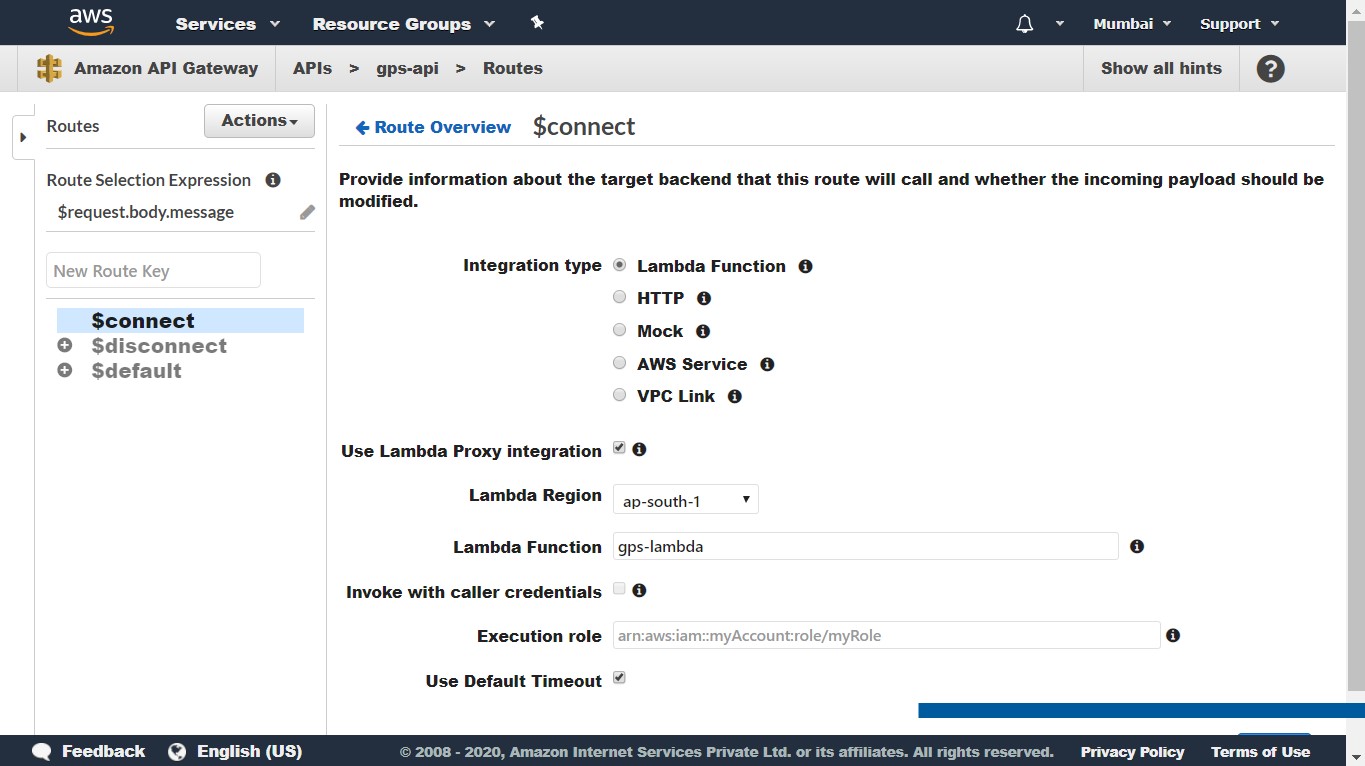
Task: Open the Resource Groups dropdown
Action: tap(403, 24)
